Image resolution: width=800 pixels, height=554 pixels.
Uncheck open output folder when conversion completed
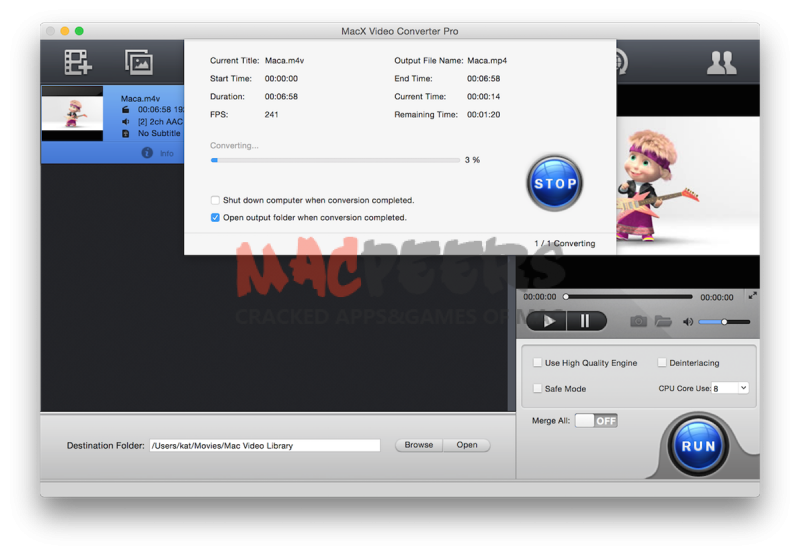tap(216, 217)
